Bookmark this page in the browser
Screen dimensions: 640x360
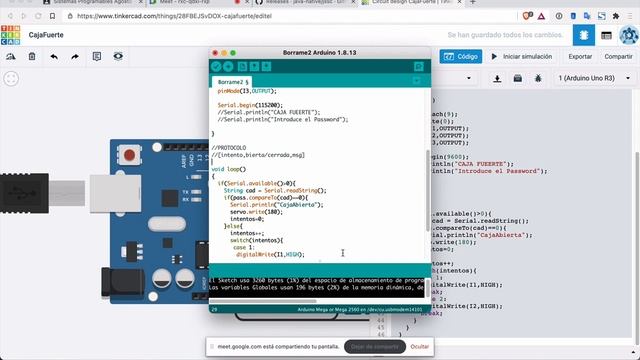pyautogui.click(x=52, y=16)
